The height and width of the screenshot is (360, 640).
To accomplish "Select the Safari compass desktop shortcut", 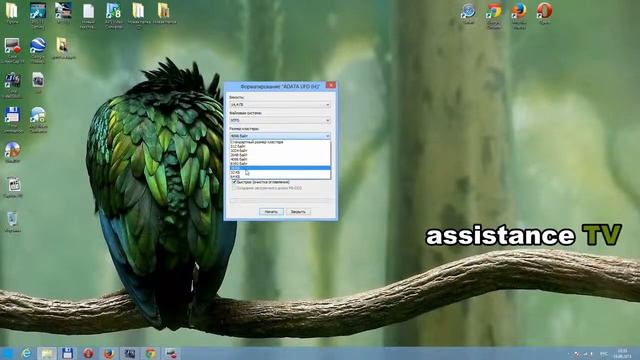I will [x=468, y=12].
